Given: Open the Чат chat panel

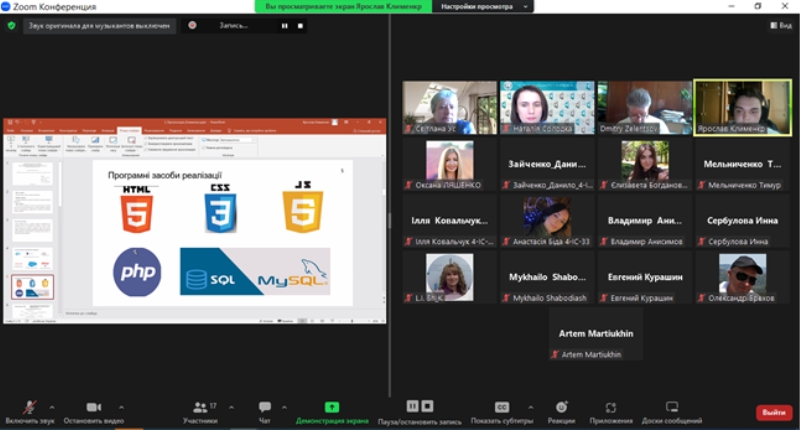Looking at the screenshot, I should [x=265, y=407].
